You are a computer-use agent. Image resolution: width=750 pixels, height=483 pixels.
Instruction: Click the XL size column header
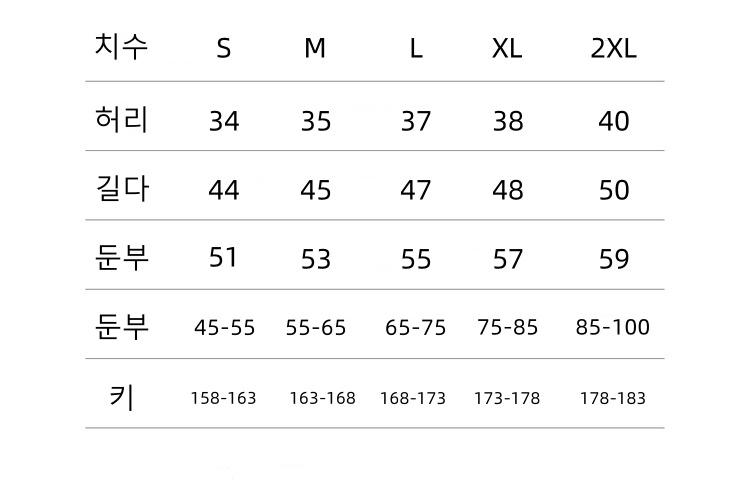(508, 49)
